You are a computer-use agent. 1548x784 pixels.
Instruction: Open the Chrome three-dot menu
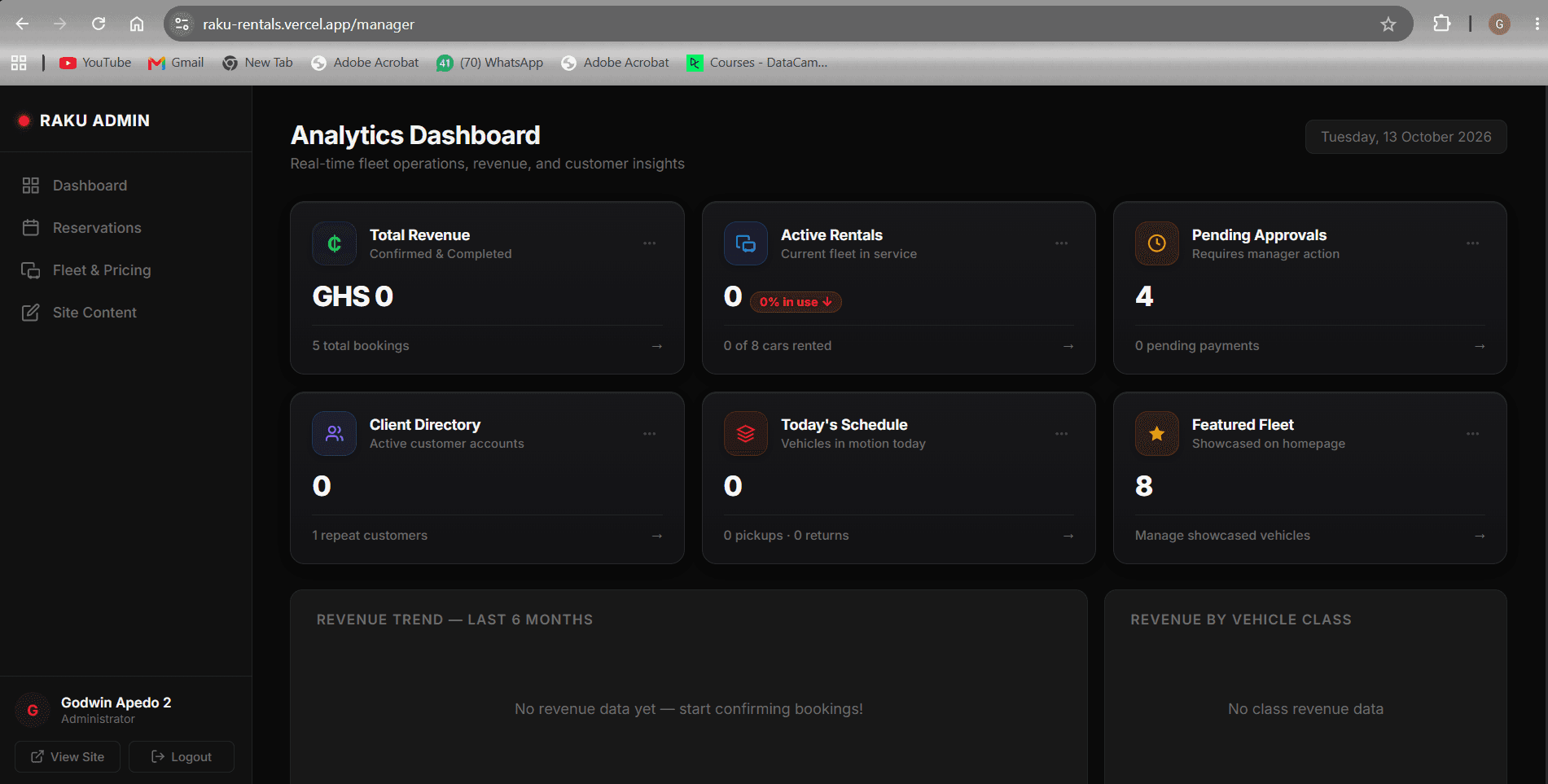pos(1536,24)
